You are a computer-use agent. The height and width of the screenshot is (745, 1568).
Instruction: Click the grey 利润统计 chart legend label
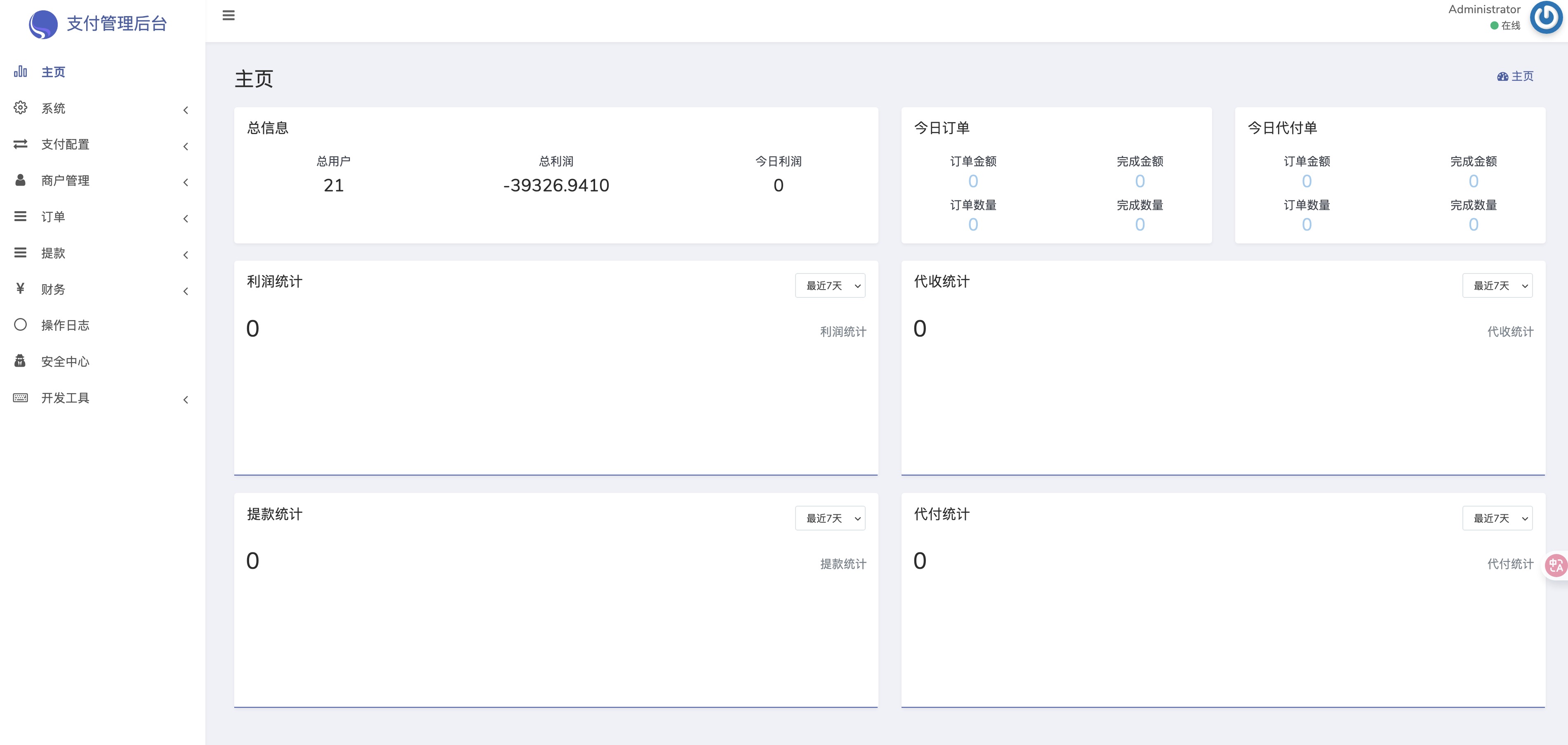point(843,332)
